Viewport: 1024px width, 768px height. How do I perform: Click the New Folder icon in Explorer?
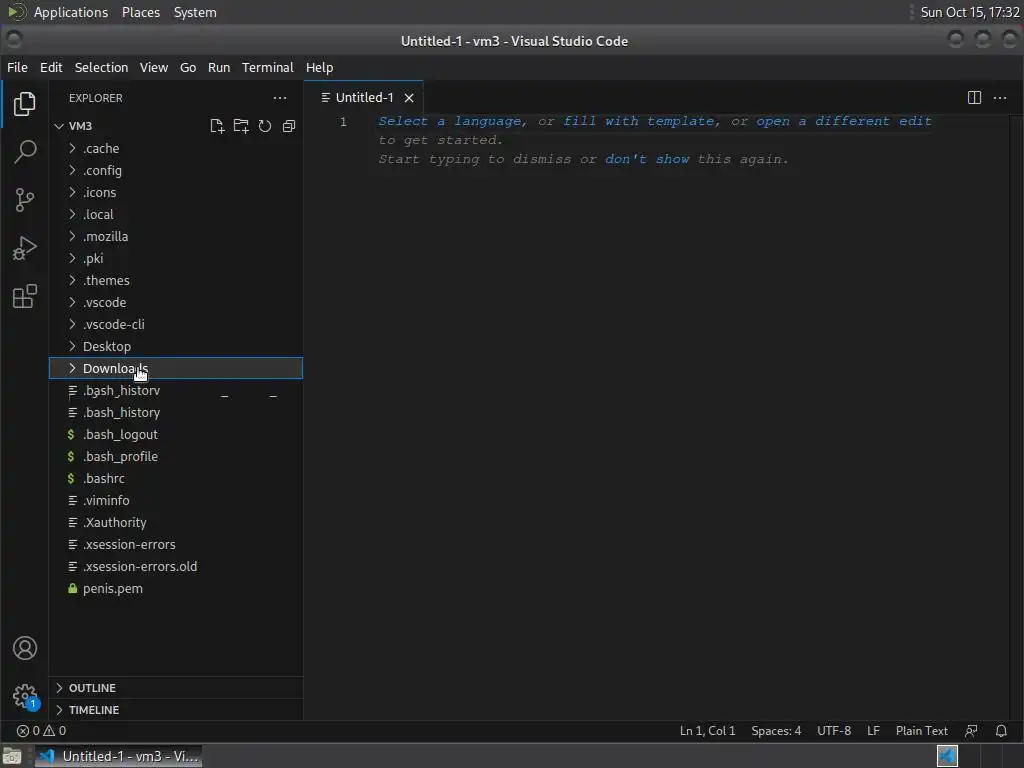[241, 126]
